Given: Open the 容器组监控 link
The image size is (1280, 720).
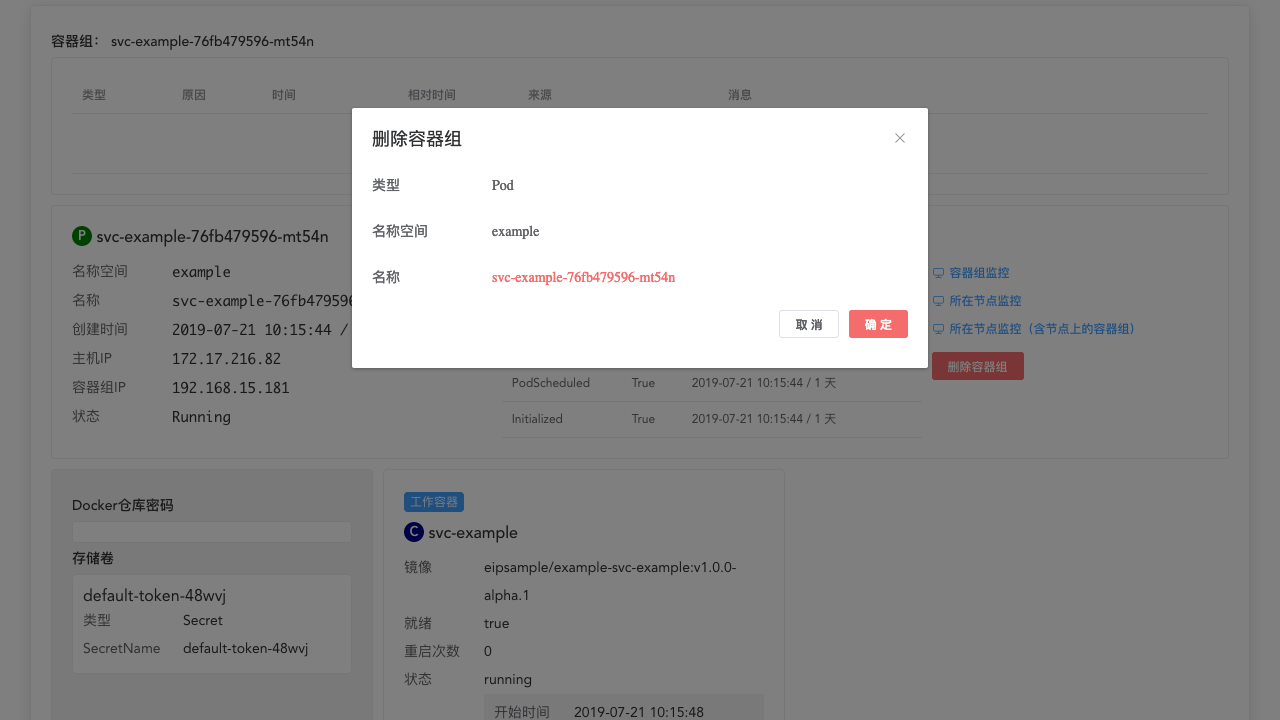Looking at the screenshot, I should [x=978, y=273].
